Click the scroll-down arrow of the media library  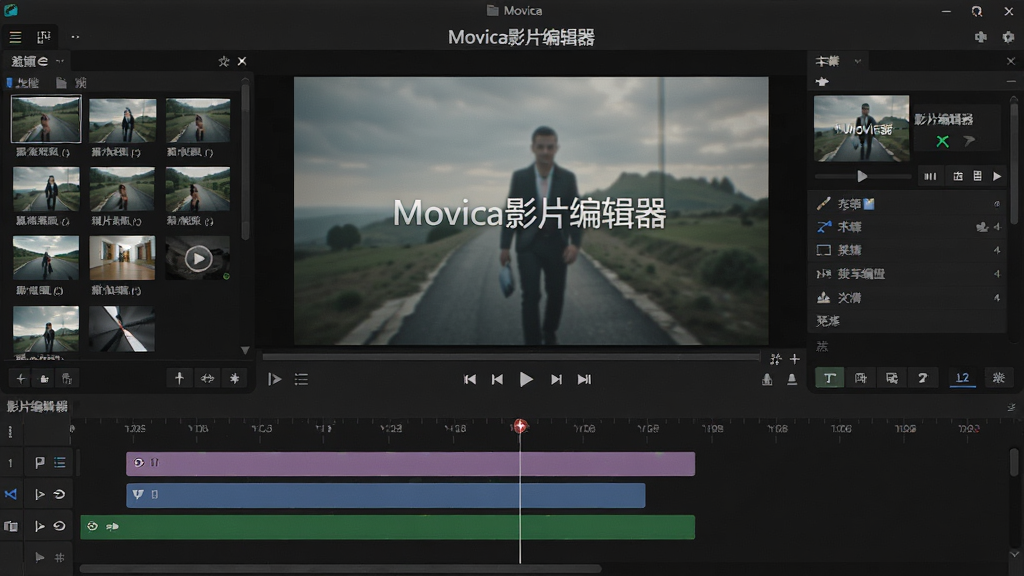[245, 351]
